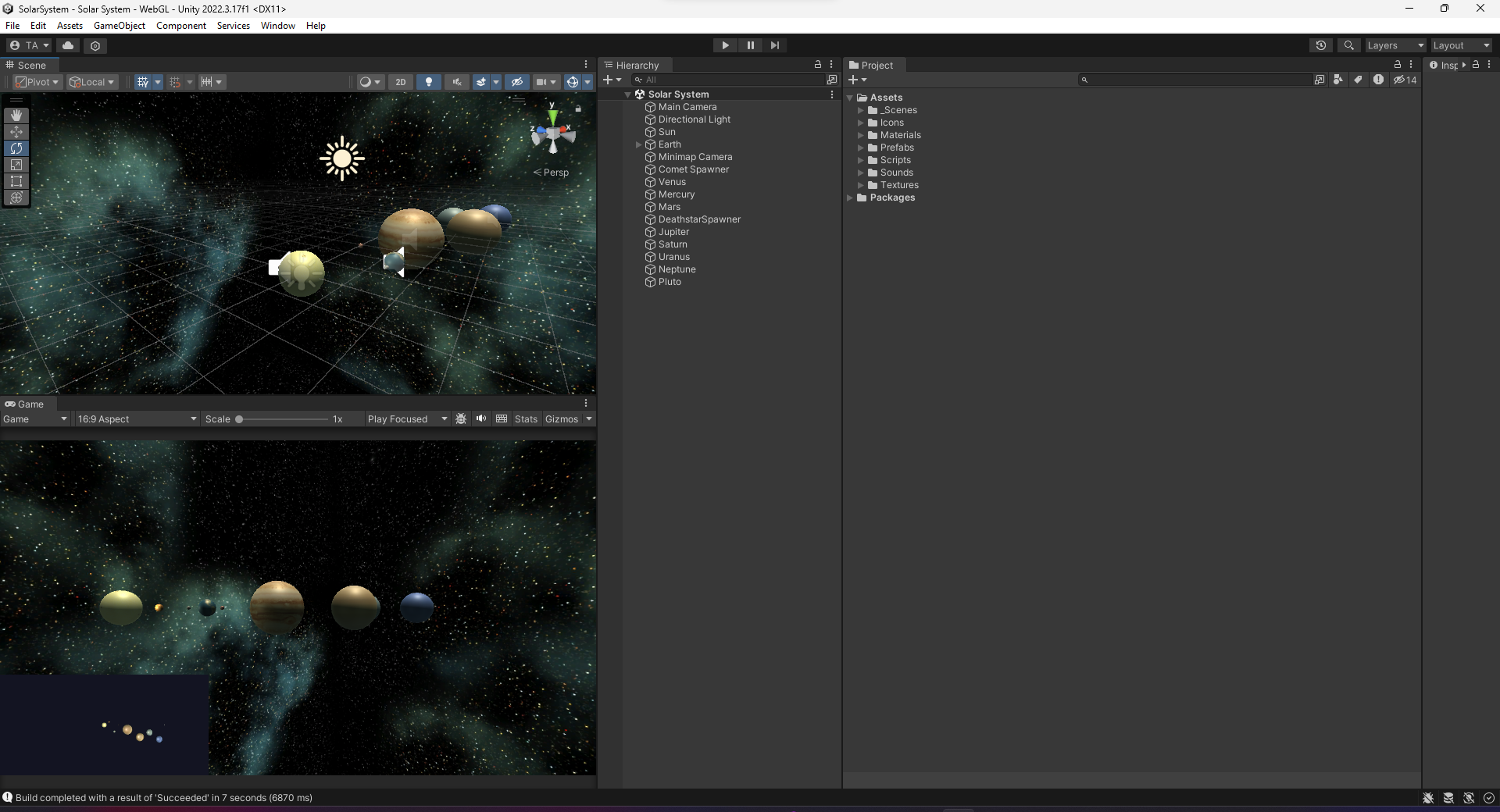Toggle grid snapping visibility button
Image resolution: width=1500 pixels, height=812 pixels.
(x=142, y=82)
